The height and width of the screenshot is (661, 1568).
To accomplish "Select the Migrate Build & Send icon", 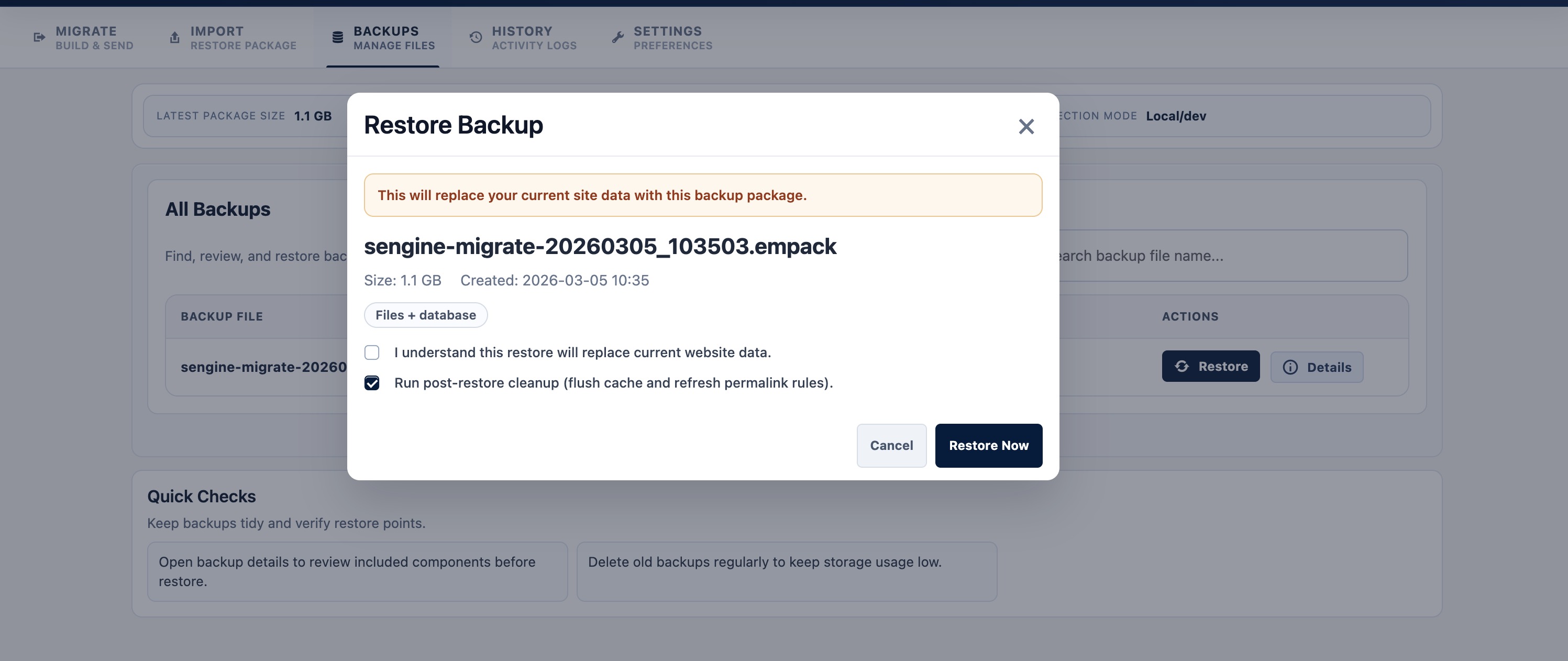I will 39,37.
